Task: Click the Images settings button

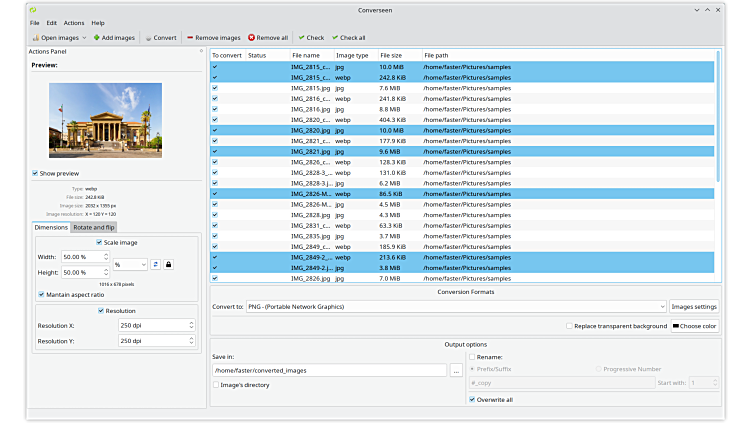Action: click(x=694, y=306)
